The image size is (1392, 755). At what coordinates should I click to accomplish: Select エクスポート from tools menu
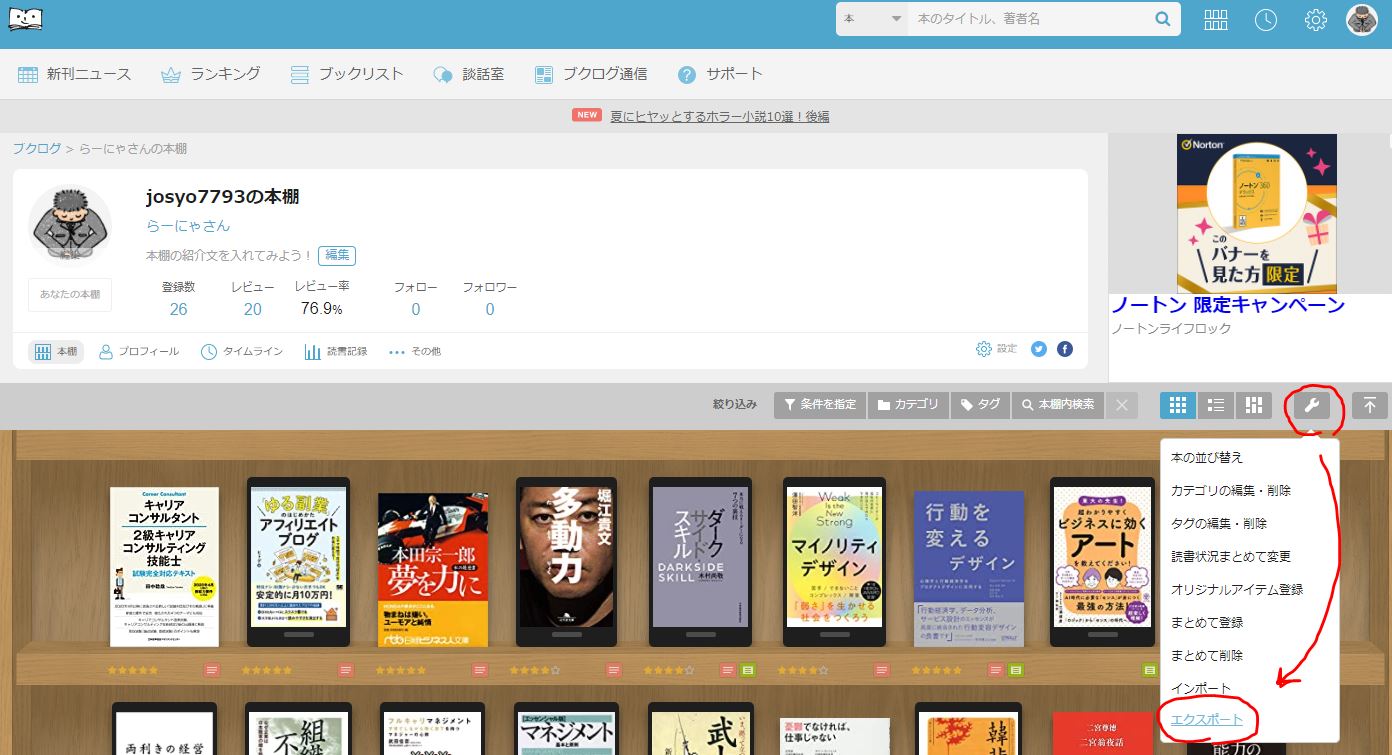(x=1206, y=720)
